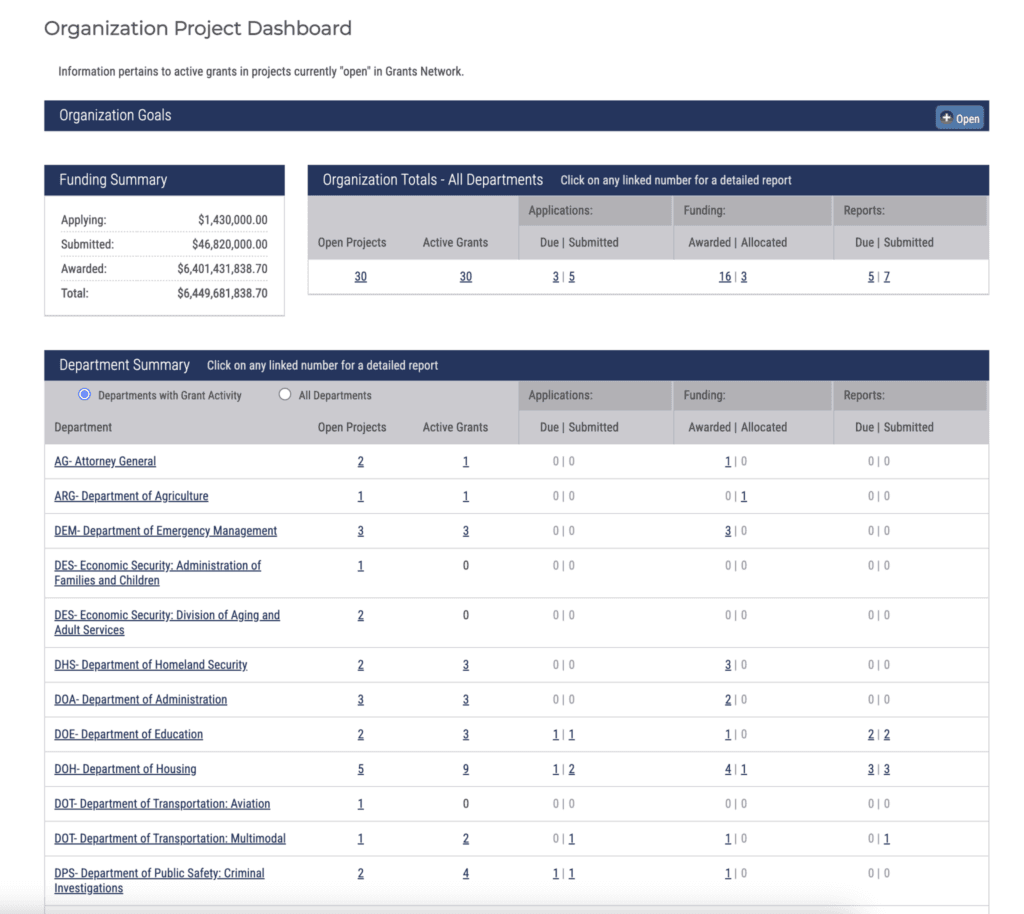Click organization total Awarded funding number 16

pyautogui.click(x=725, y=277)
